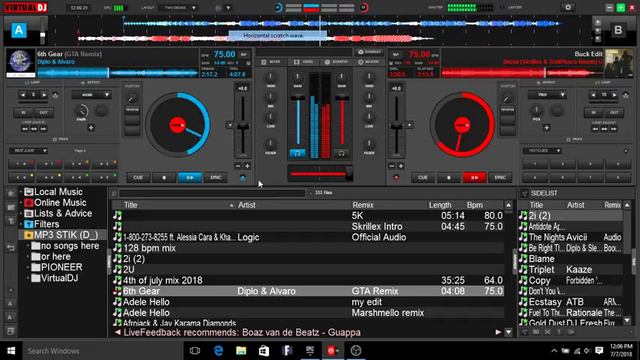The height and width of the screenshot is (360, 640).
Task: Sort browser by Artist column header
Action: coord(247,205)
